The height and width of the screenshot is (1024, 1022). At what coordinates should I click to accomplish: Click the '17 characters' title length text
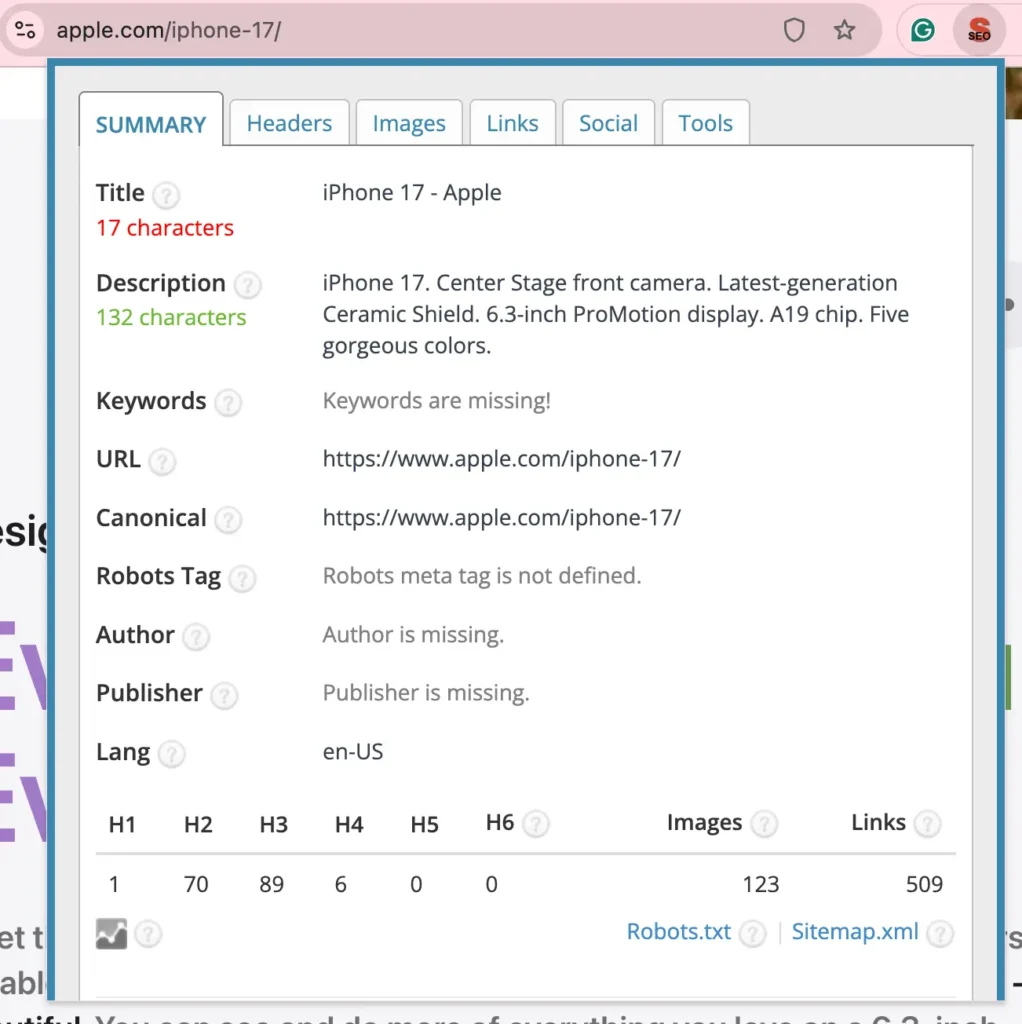165,228
